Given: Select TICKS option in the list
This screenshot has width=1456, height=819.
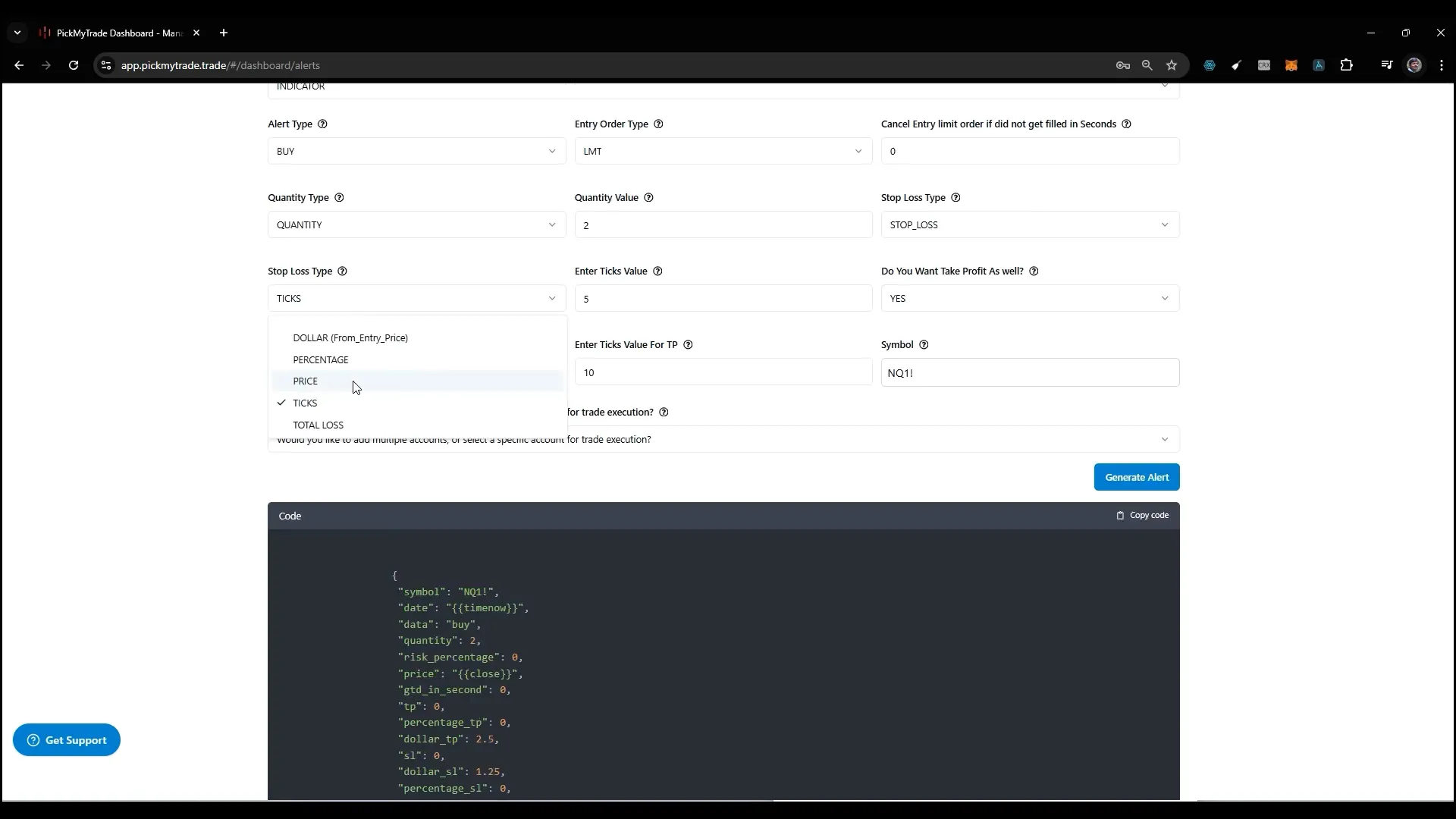Looking at the screenshot, I should click(417, 403).
